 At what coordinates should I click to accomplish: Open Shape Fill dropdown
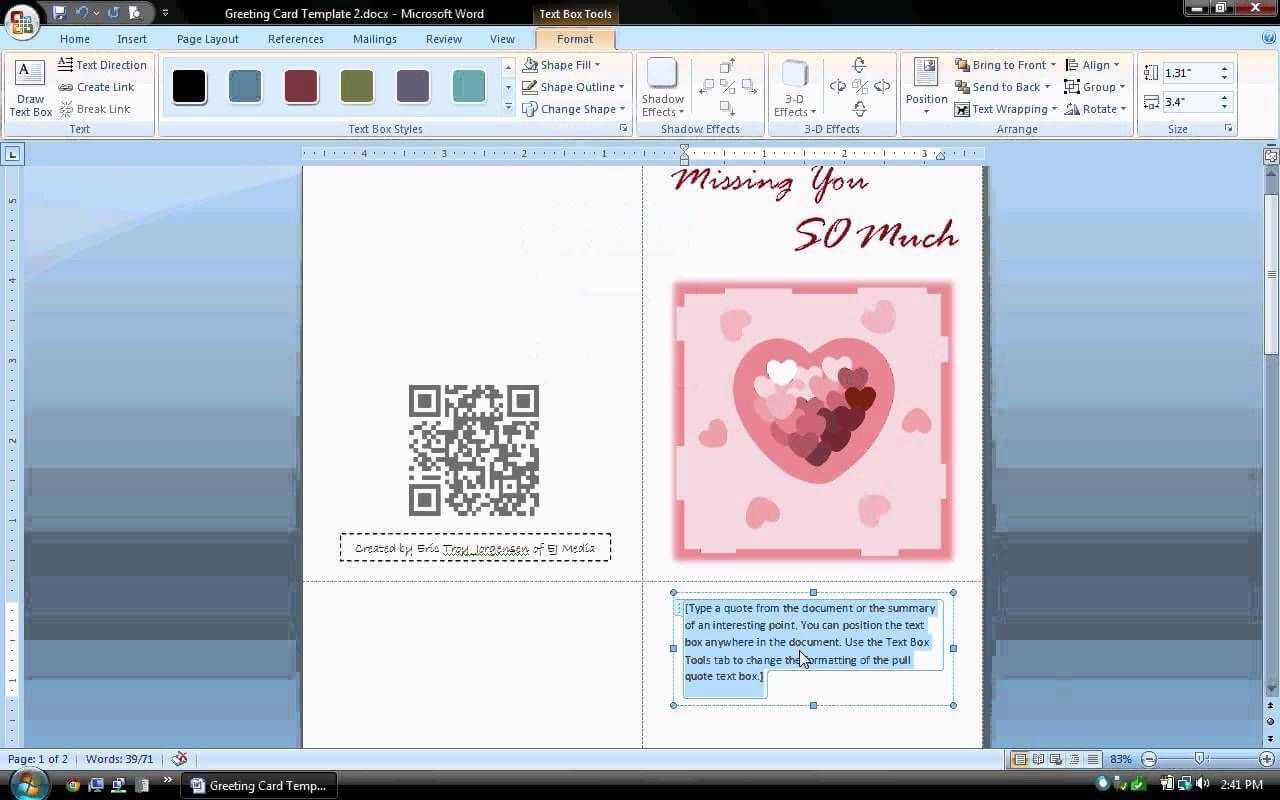pyautogui.click(x=561, y=65)
